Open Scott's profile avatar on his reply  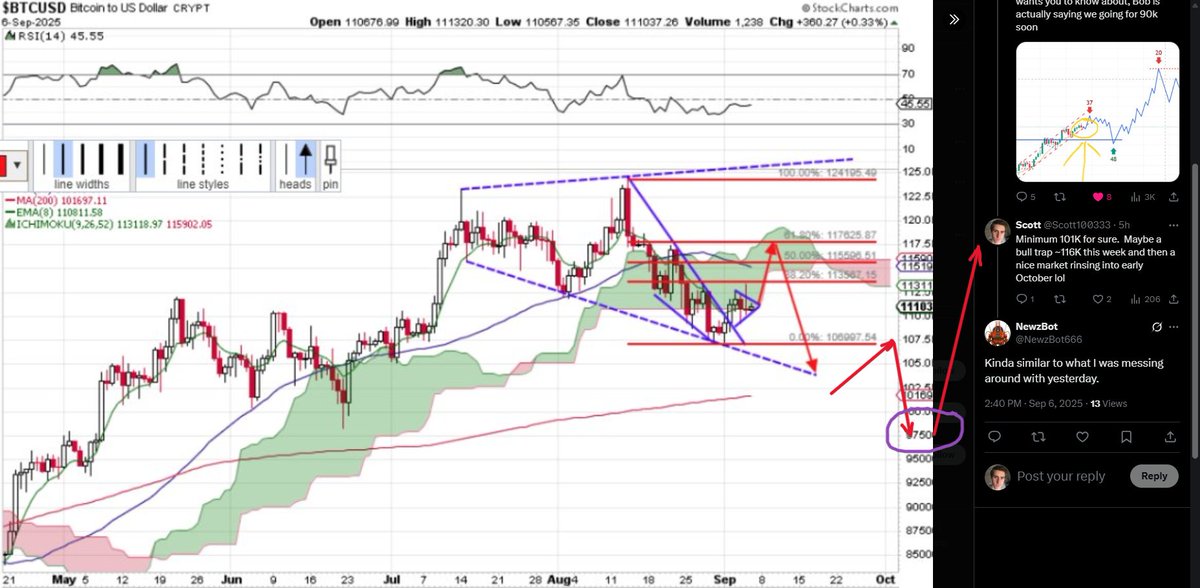click(x=998, y=231)
